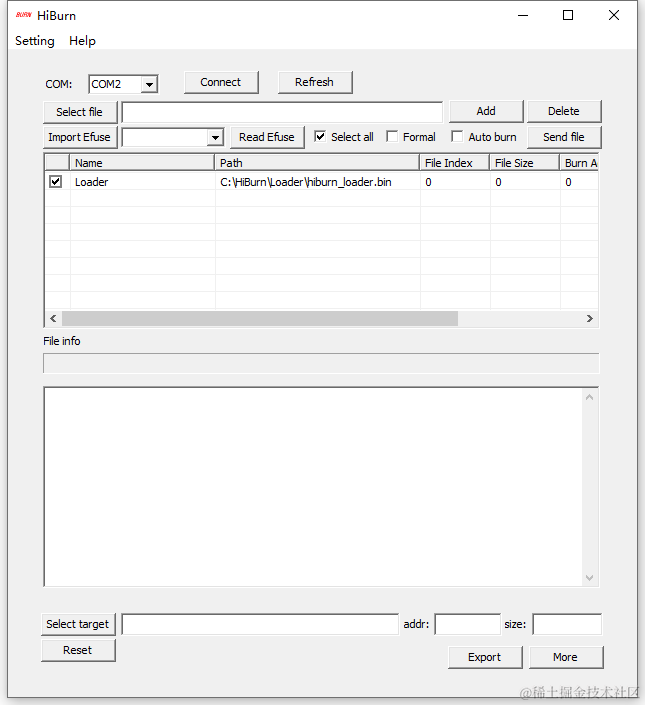Click the Reset button
The height and width of the screenshot is (705, 645).
click(x=78, y=651)
